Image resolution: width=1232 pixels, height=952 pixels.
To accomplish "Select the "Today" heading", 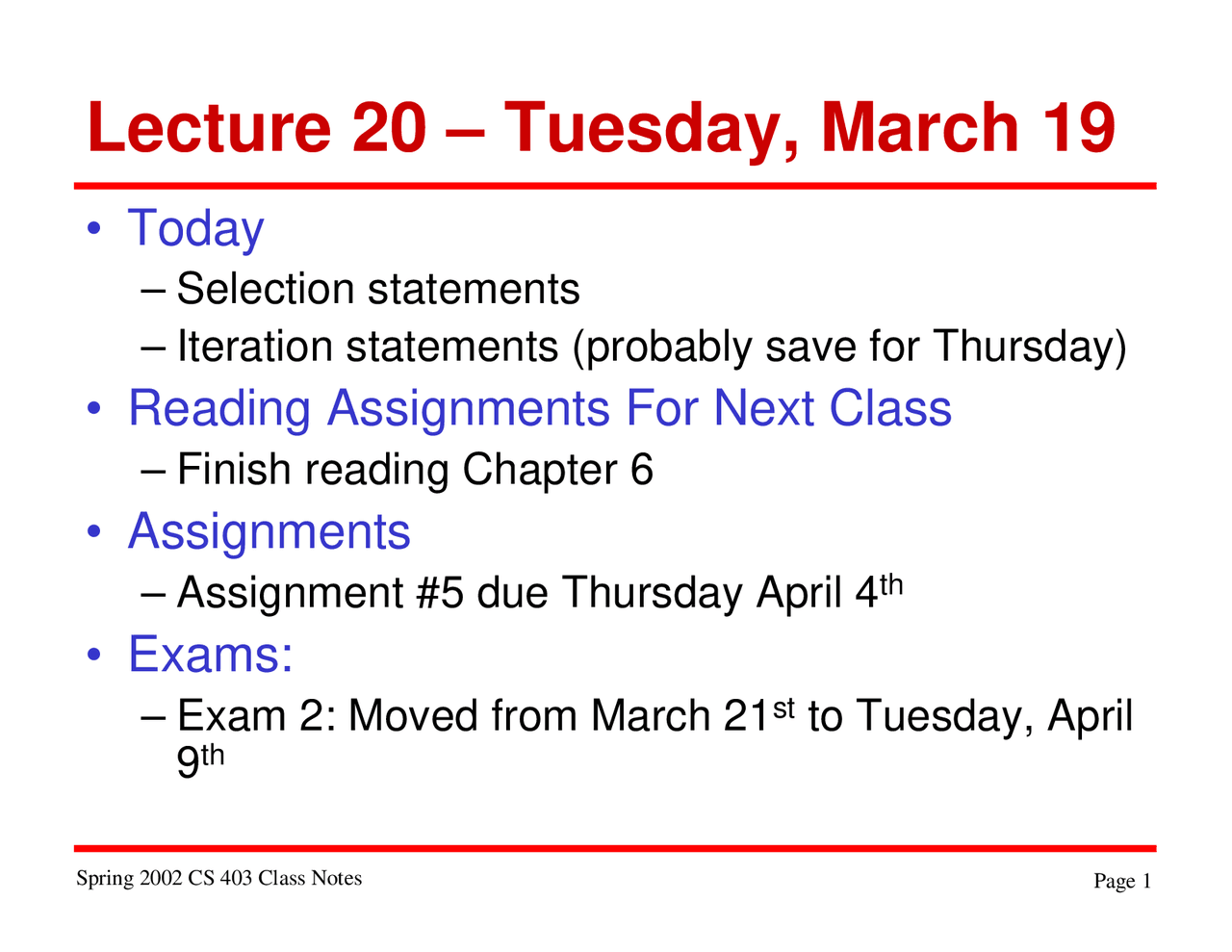I will point(195,229).
